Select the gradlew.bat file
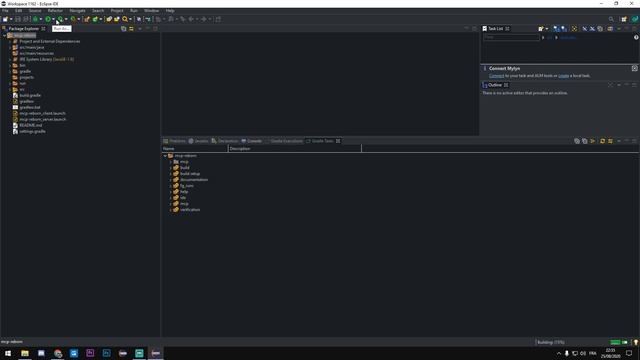Image resolution: width=640 pixels, height=360 pixels. (x=30, y=108)
